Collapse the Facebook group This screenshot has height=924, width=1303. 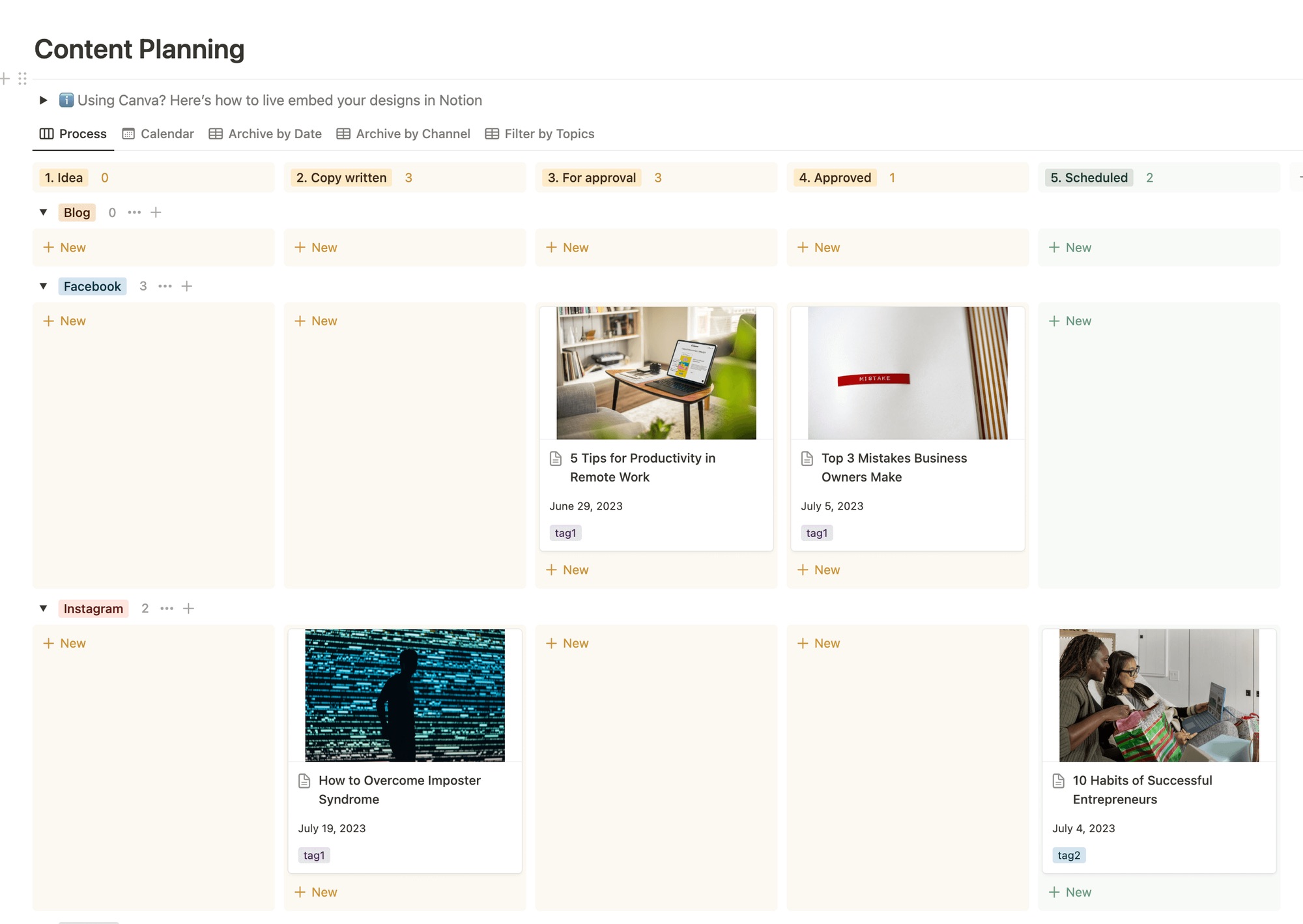[44, 286]
